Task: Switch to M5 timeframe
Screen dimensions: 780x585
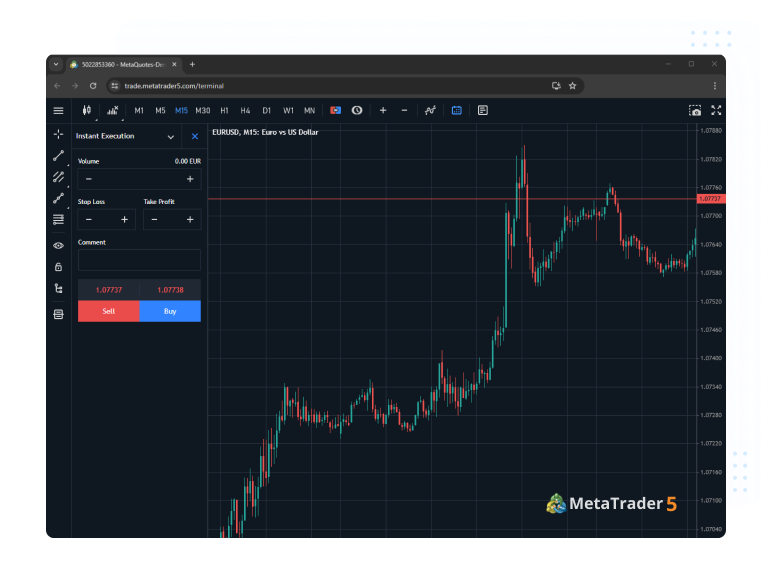Action: pyautogui.click(x=160, y=110)
